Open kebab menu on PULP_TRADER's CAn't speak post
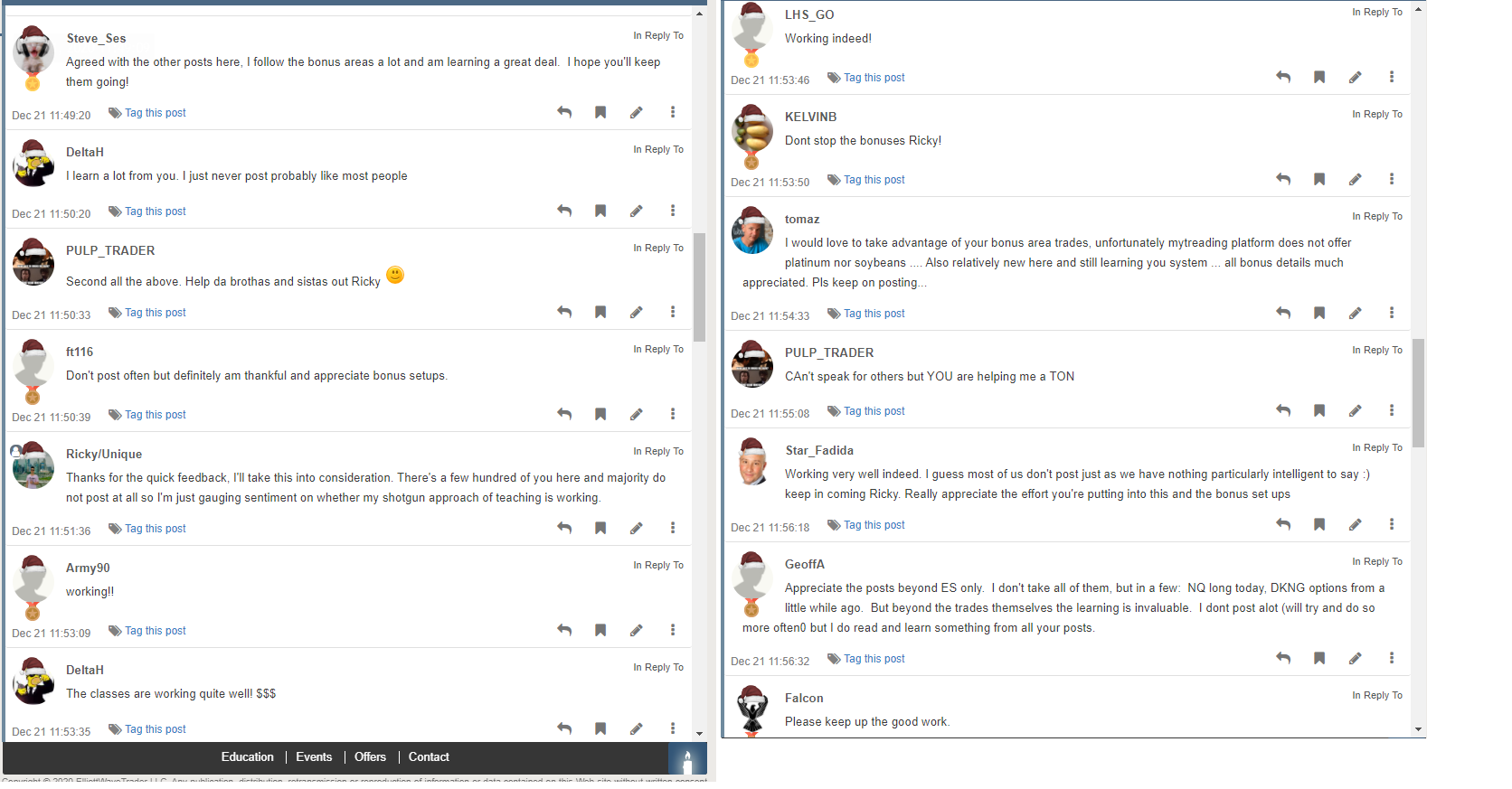Screen dimensions: 1512x789 [x=1392, y=410]
